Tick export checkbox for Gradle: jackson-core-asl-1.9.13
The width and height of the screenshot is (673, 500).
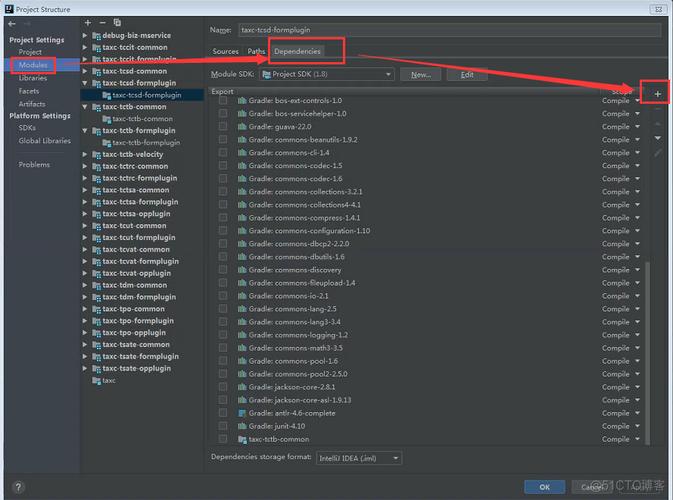coord(223,400)
